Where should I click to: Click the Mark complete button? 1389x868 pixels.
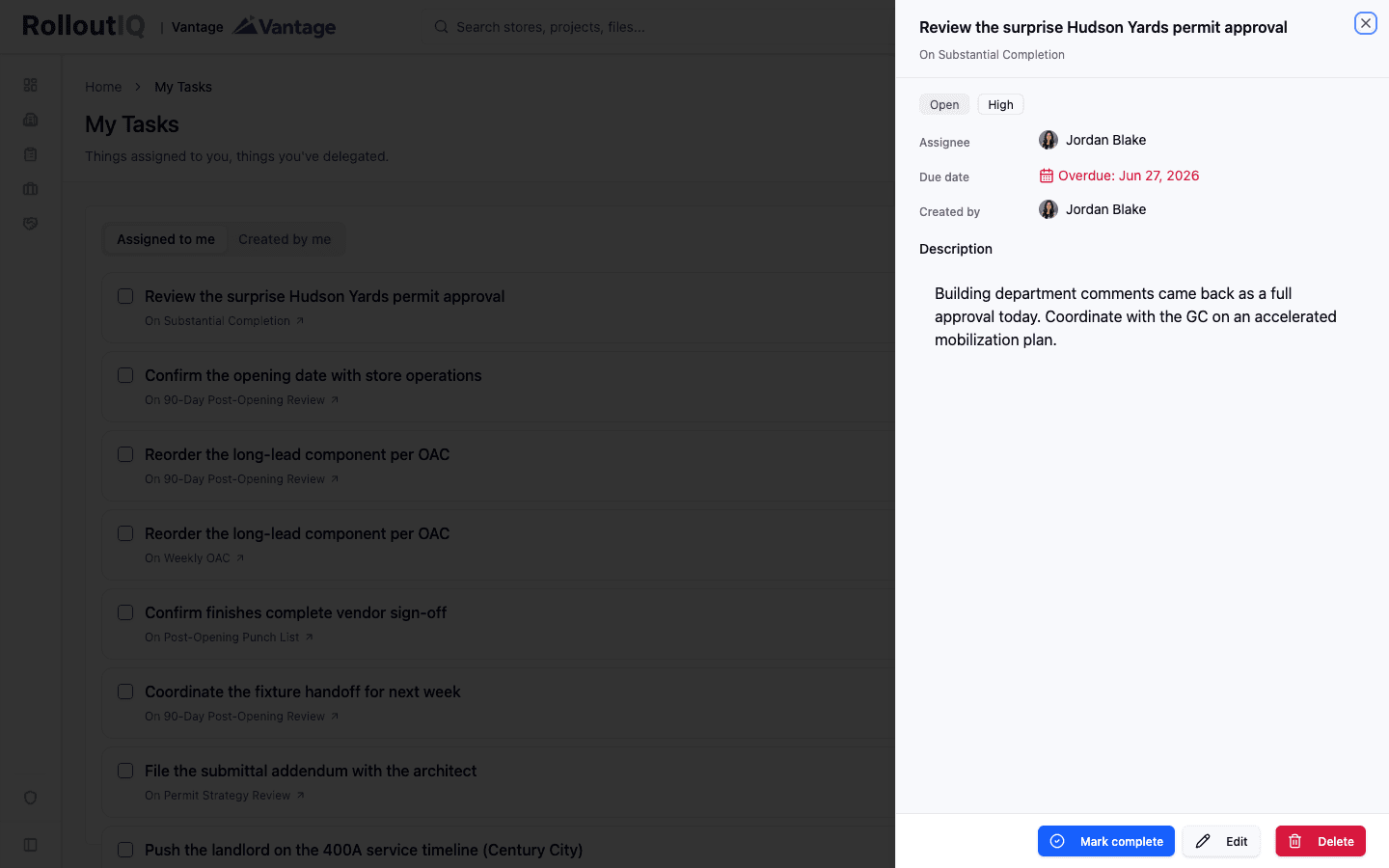pyautogui.click(x=1105, y=841)
